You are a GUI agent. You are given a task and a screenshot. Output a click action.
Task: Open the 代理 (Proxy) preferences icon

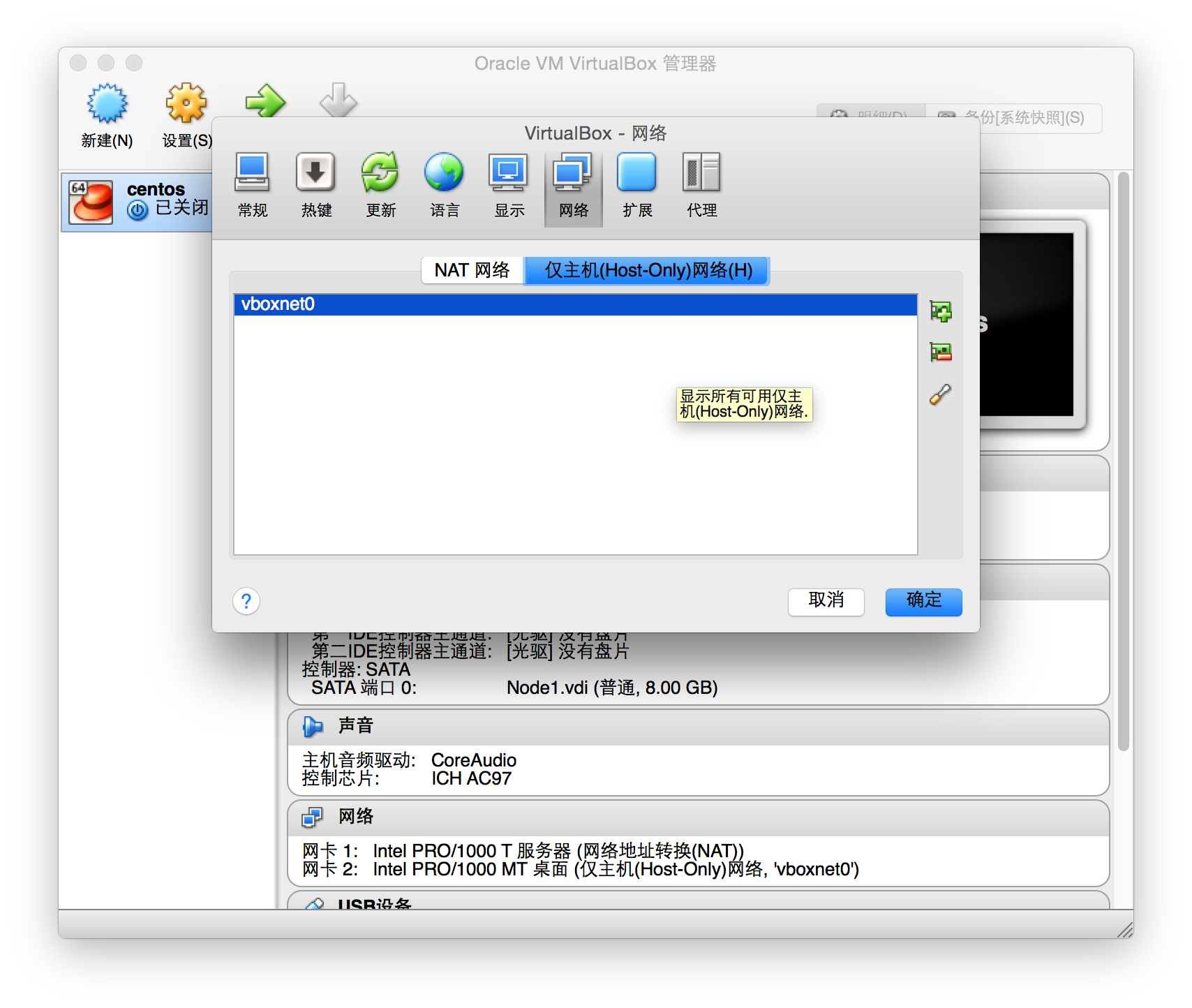pos(701,186)
